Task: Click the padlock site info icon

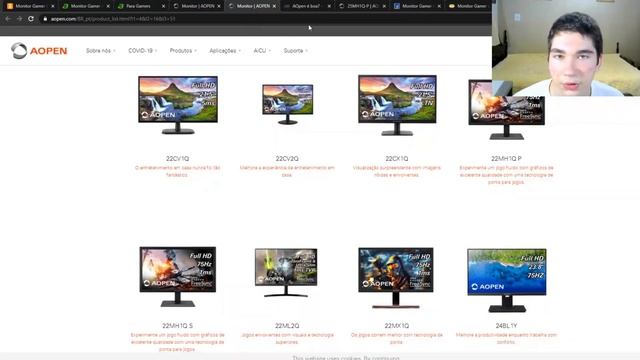Action: click(x=45, y=19)
